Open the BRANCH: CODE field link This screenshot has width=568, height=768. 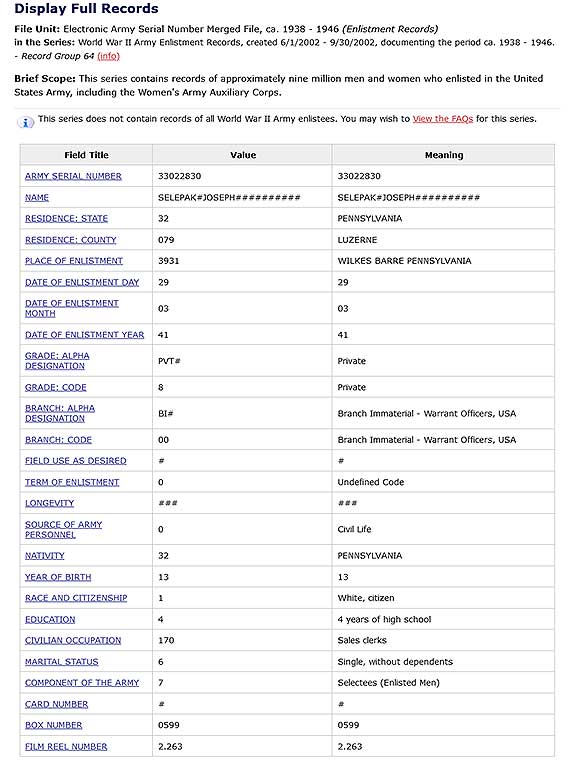58,440
